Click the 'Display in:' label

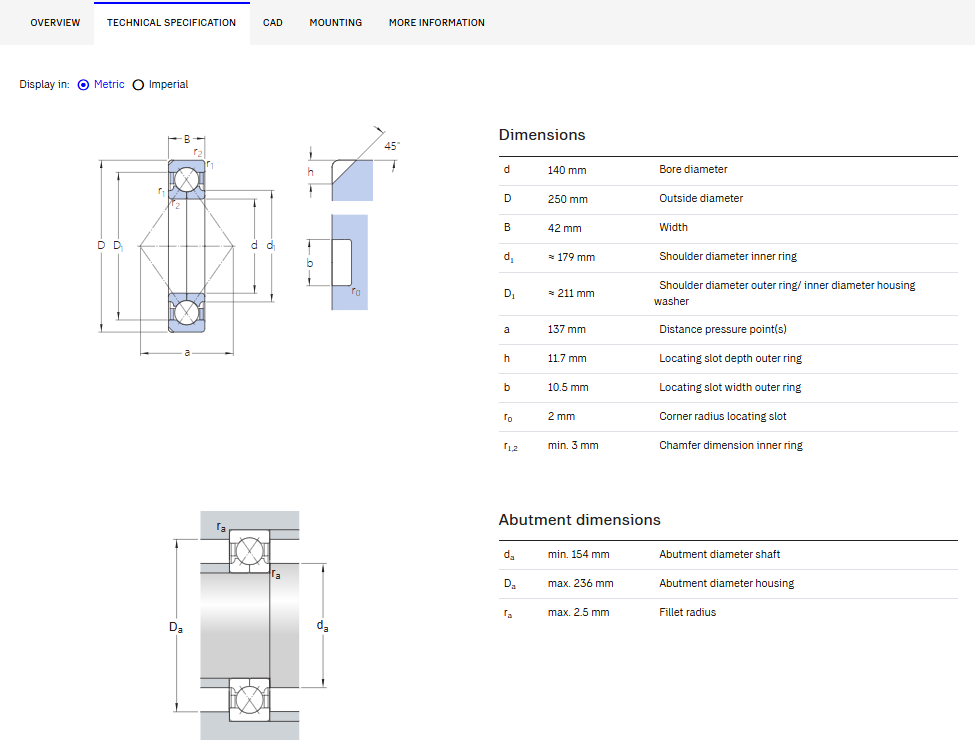coord(44,85)
